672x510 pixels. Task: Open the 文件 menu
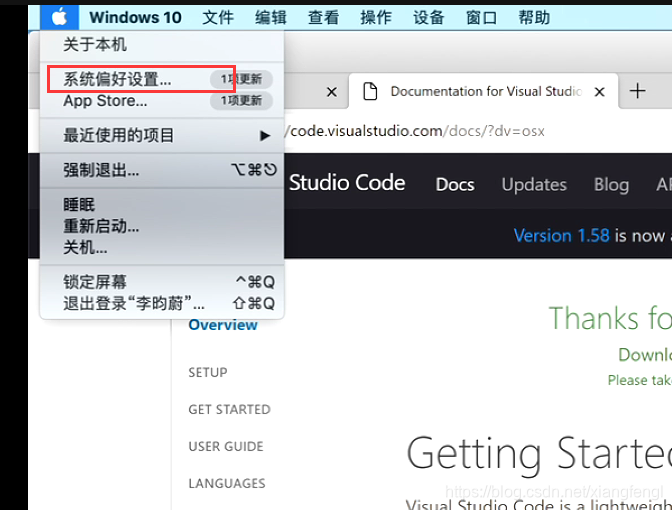[218, 18]
